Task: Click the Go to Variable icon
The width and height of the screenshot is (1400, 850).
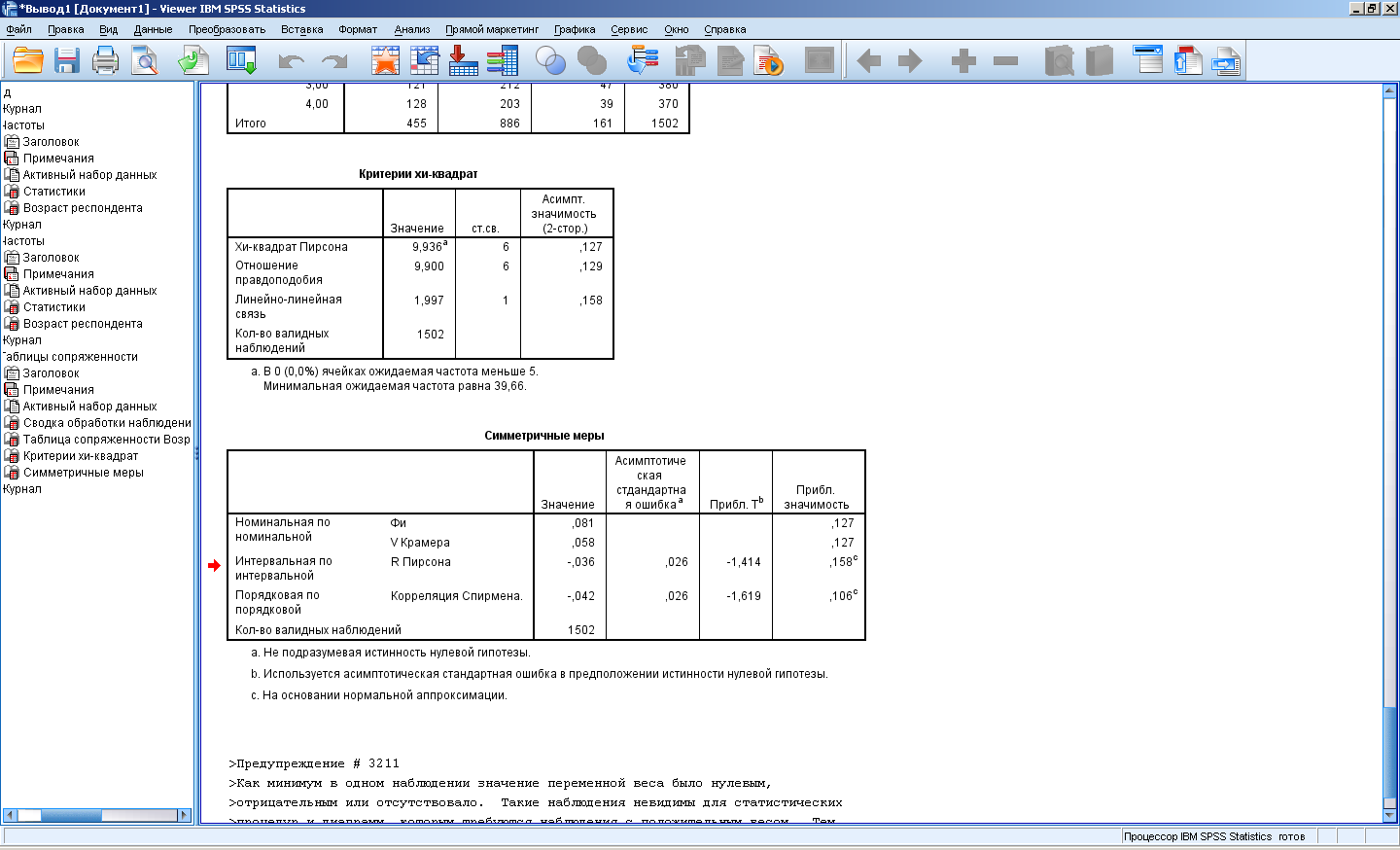Action: coord(464,61)
